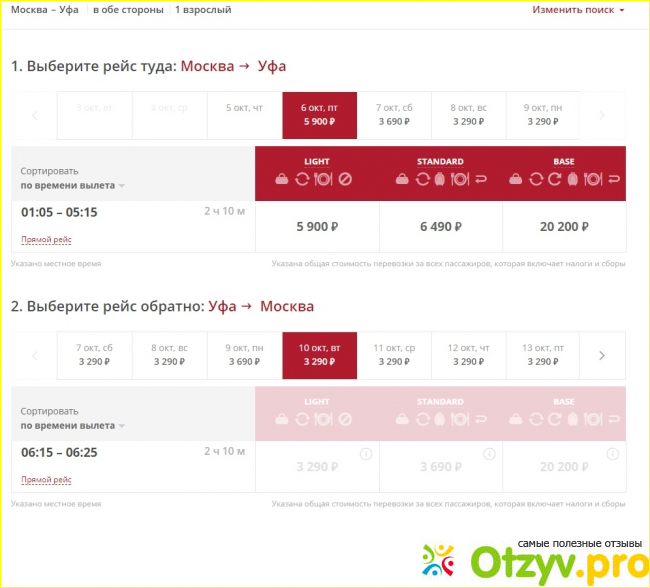The image size is (650, 588).
Task: Open 'Прямой рейс' link for 06:15 flight
Action: (46, 480)
